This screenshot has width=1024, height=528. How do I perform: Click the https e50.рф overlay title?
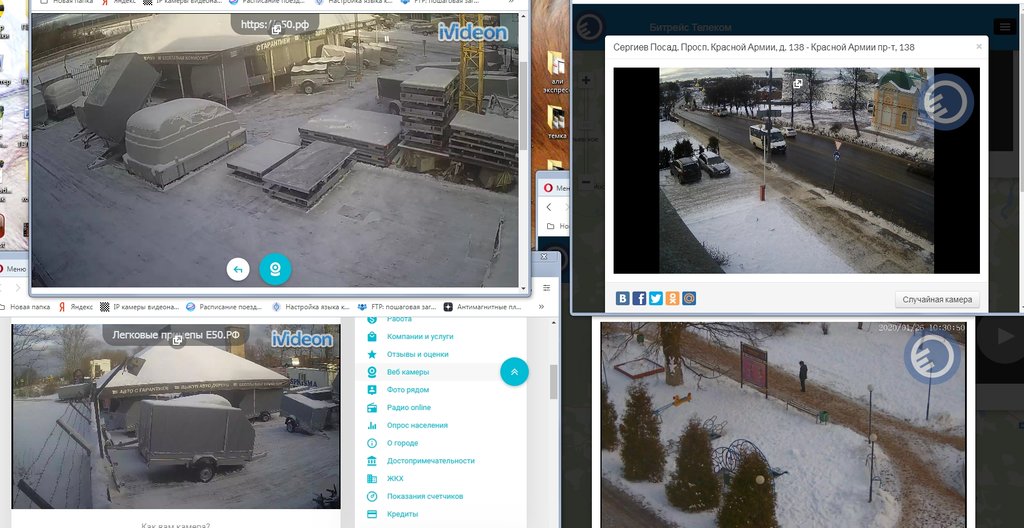pos(276,25)
